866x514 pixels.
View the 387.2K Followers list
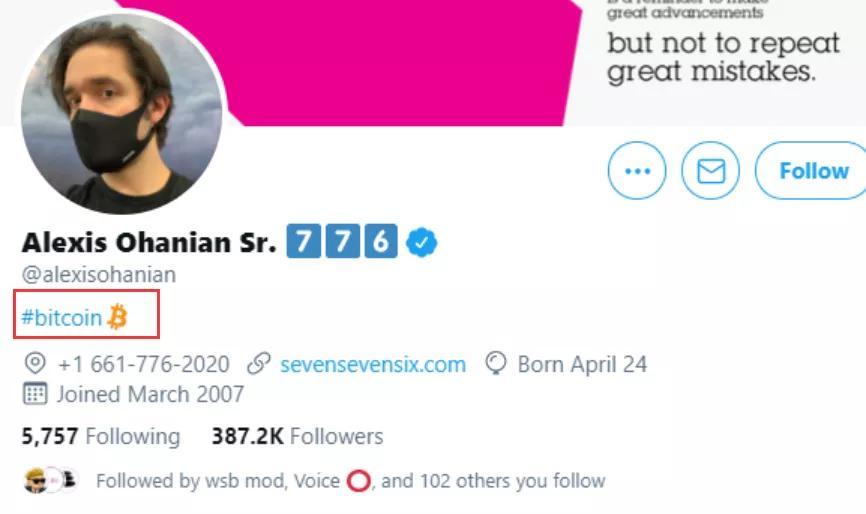(296, 436)
